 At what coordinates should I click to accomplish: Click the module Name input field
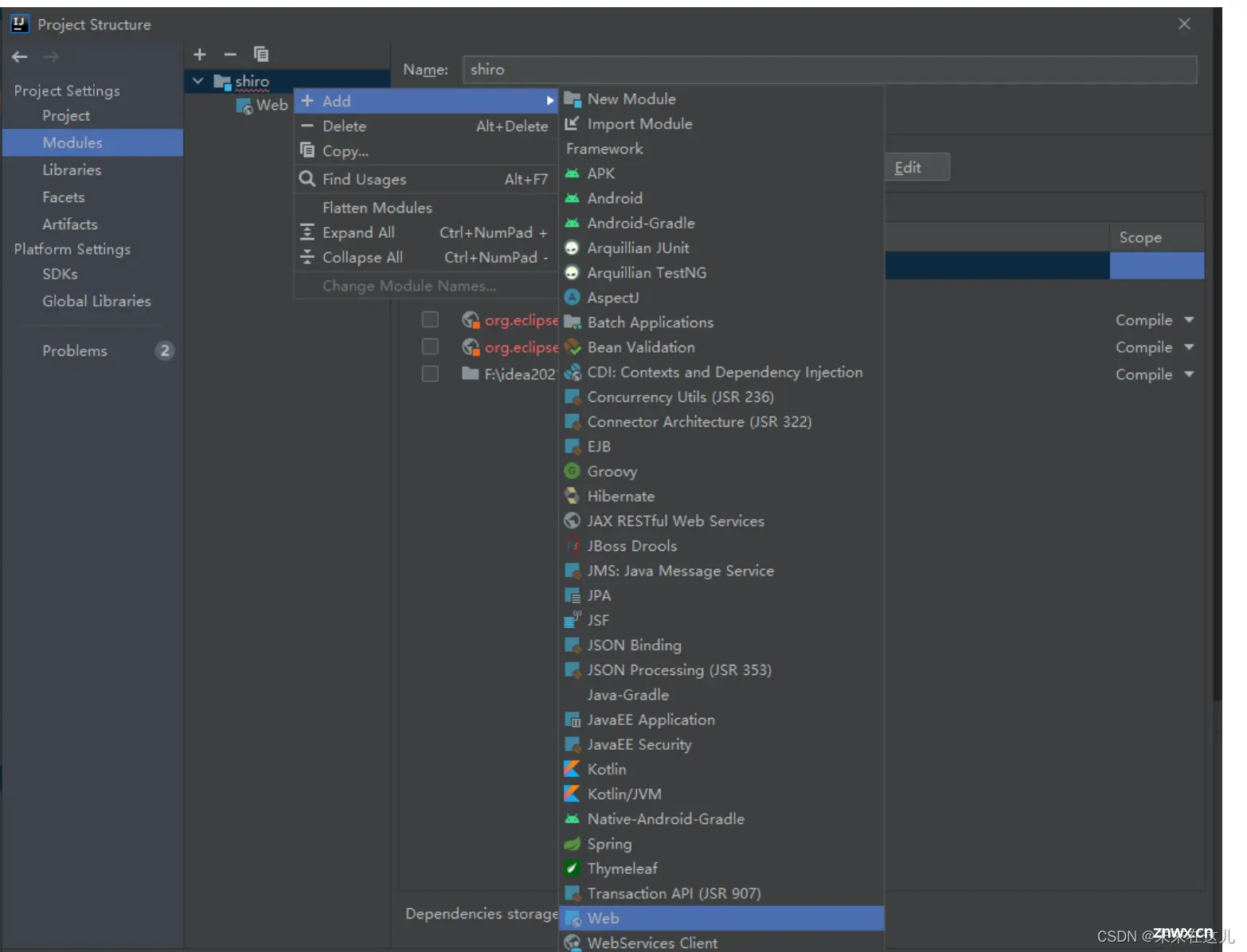point(830,69)
